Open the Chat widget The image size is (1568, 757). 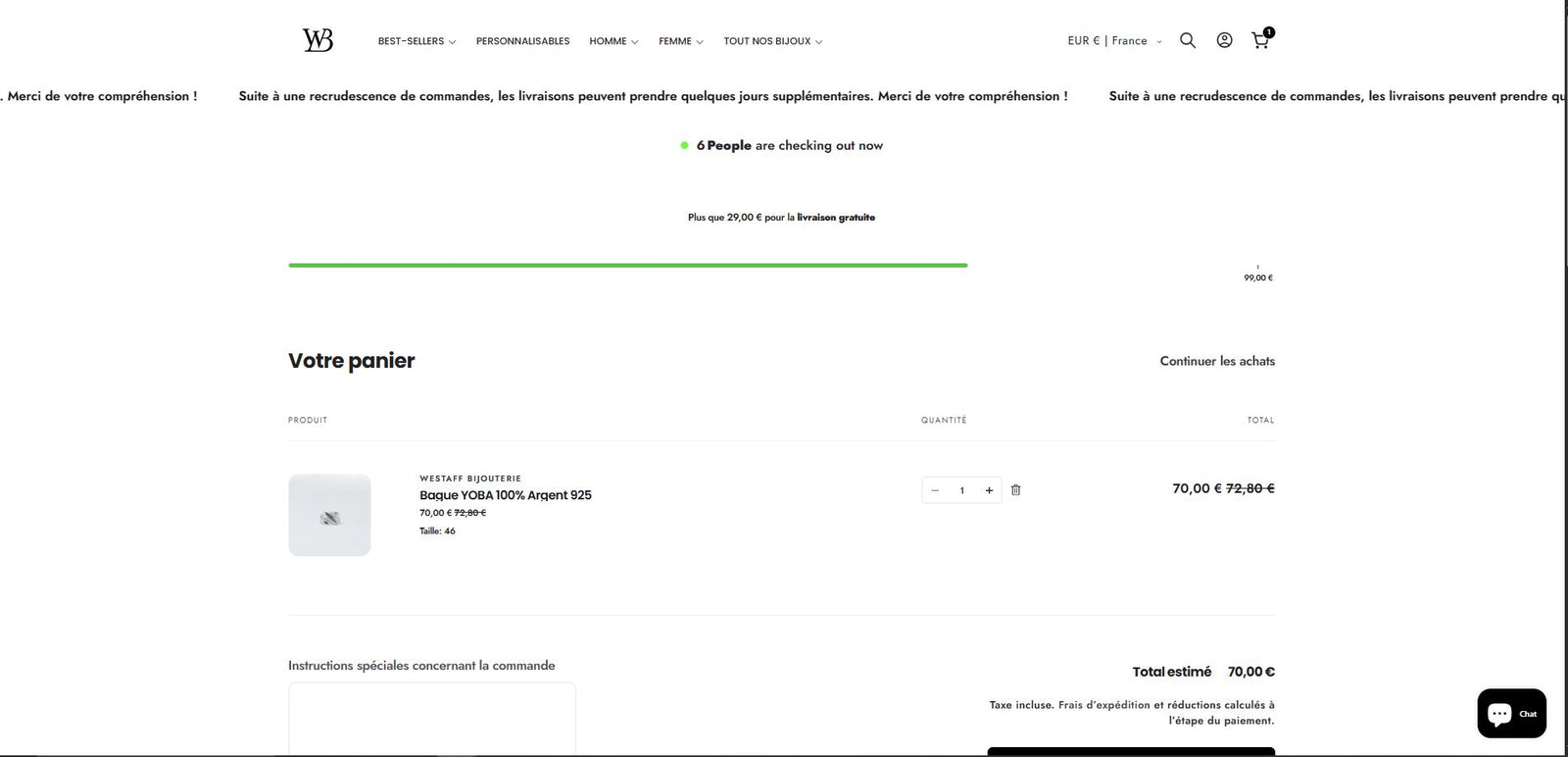[1511, 713]
